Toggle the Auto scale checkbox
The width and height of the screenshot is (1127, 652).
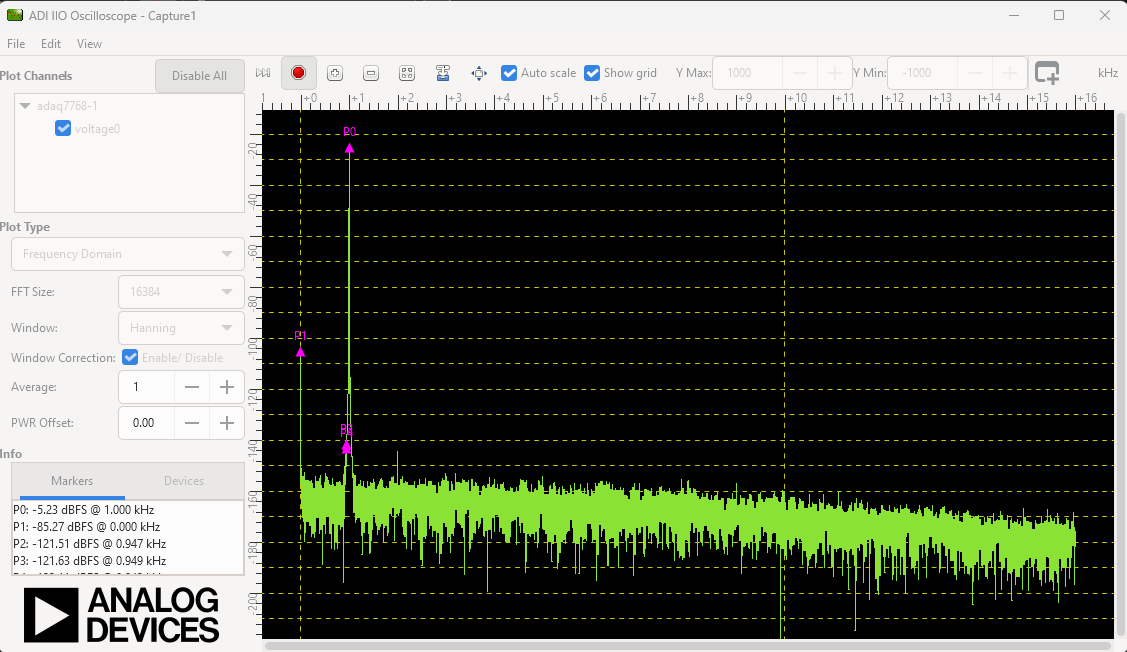pos(509,73)
